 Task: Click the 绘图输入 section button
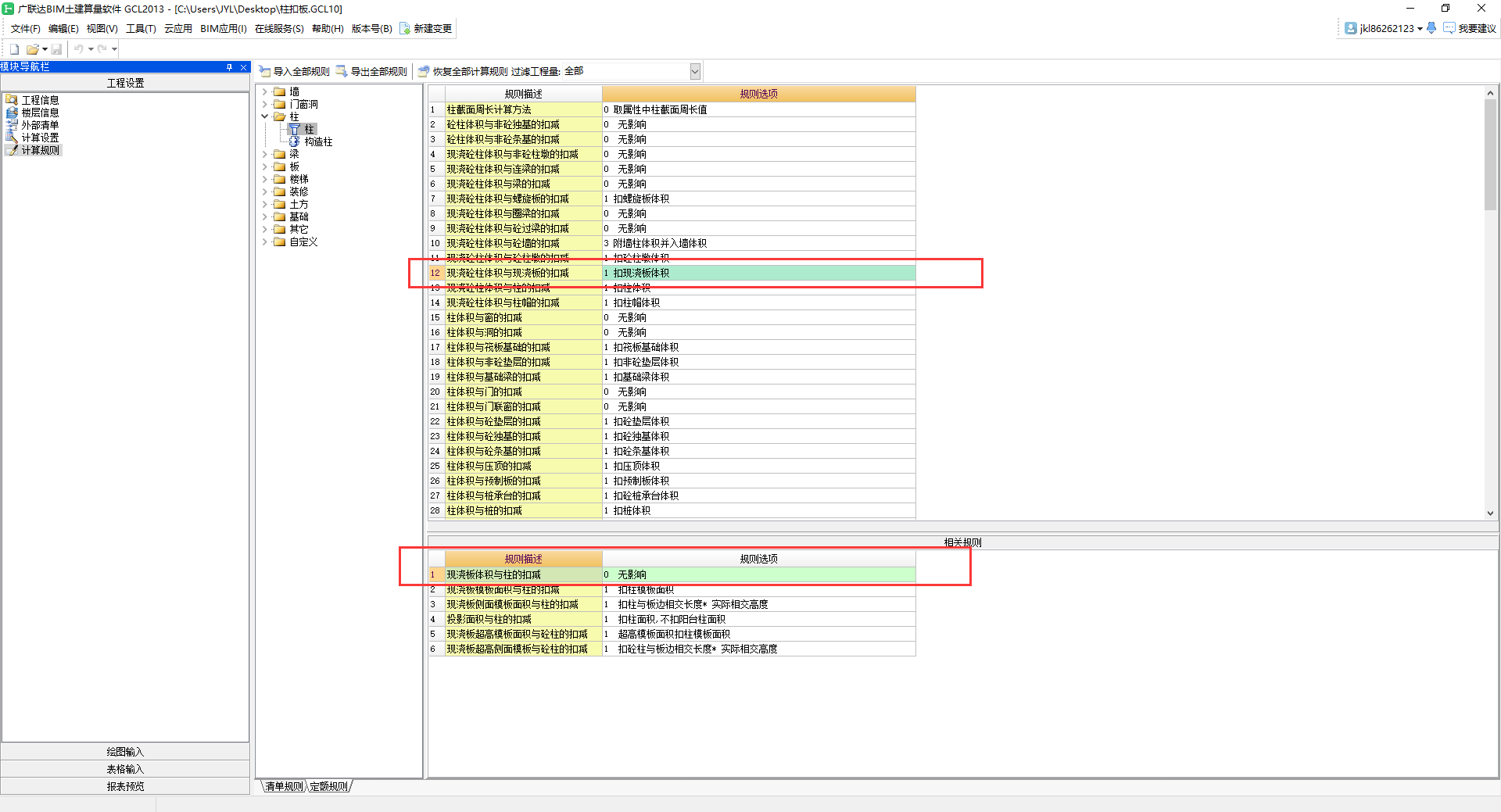click(x=125, y=752)
